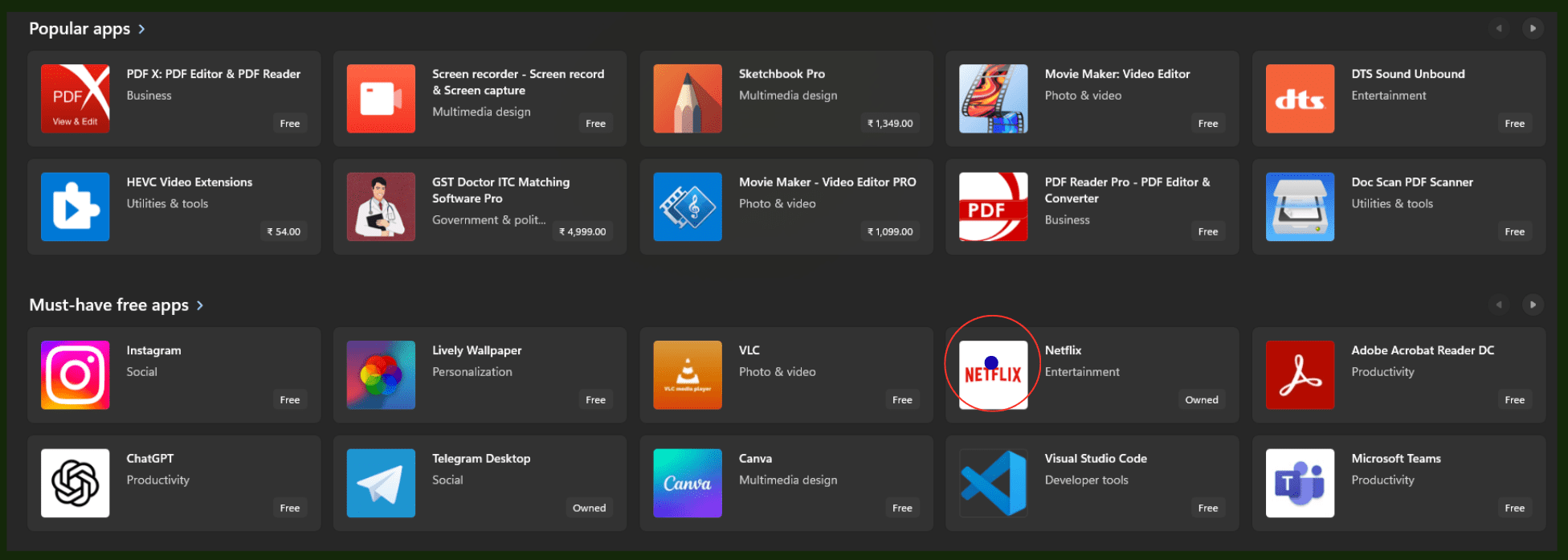1568x560 pixels.
Task: Show next Must-have free apps page
Action: click(1533, 305)
